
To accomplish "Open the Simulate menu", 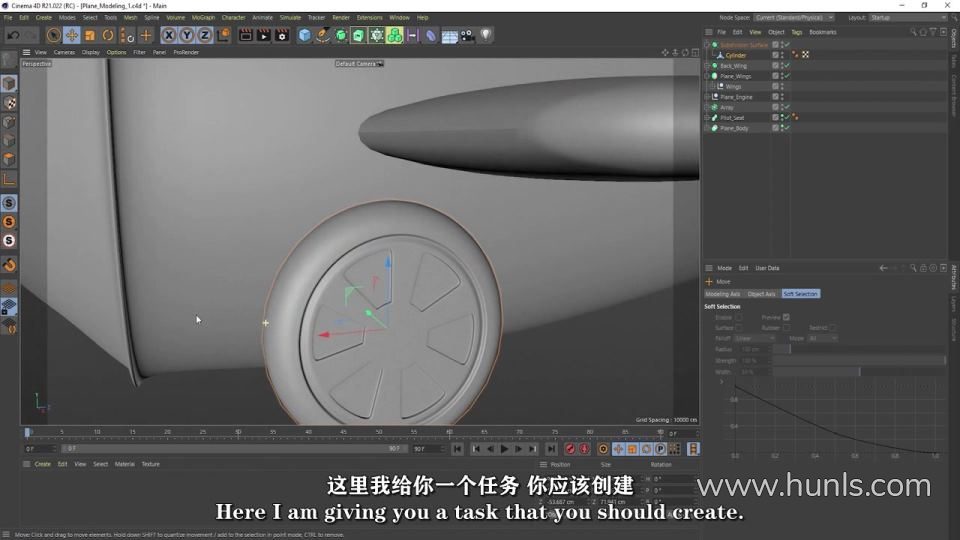I will [x=290, y=18].
